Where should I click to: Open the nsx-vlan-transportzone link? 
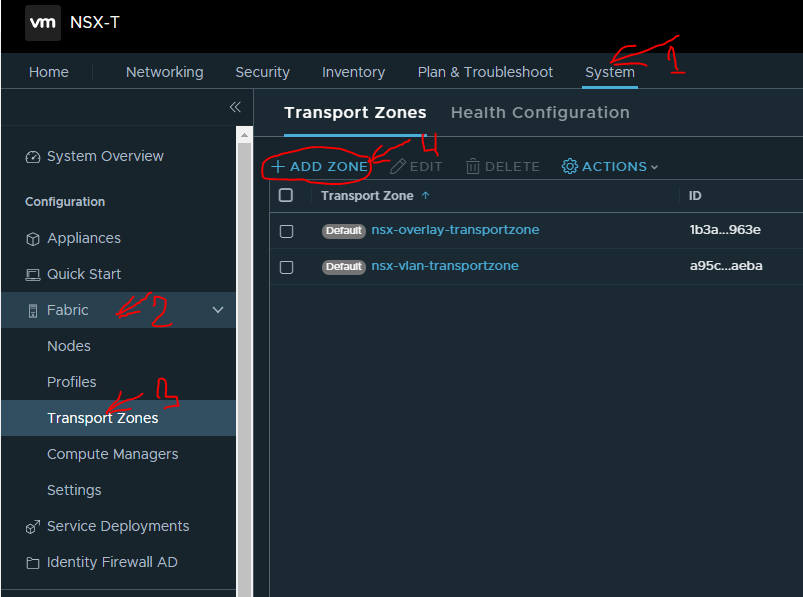point(445,266)
